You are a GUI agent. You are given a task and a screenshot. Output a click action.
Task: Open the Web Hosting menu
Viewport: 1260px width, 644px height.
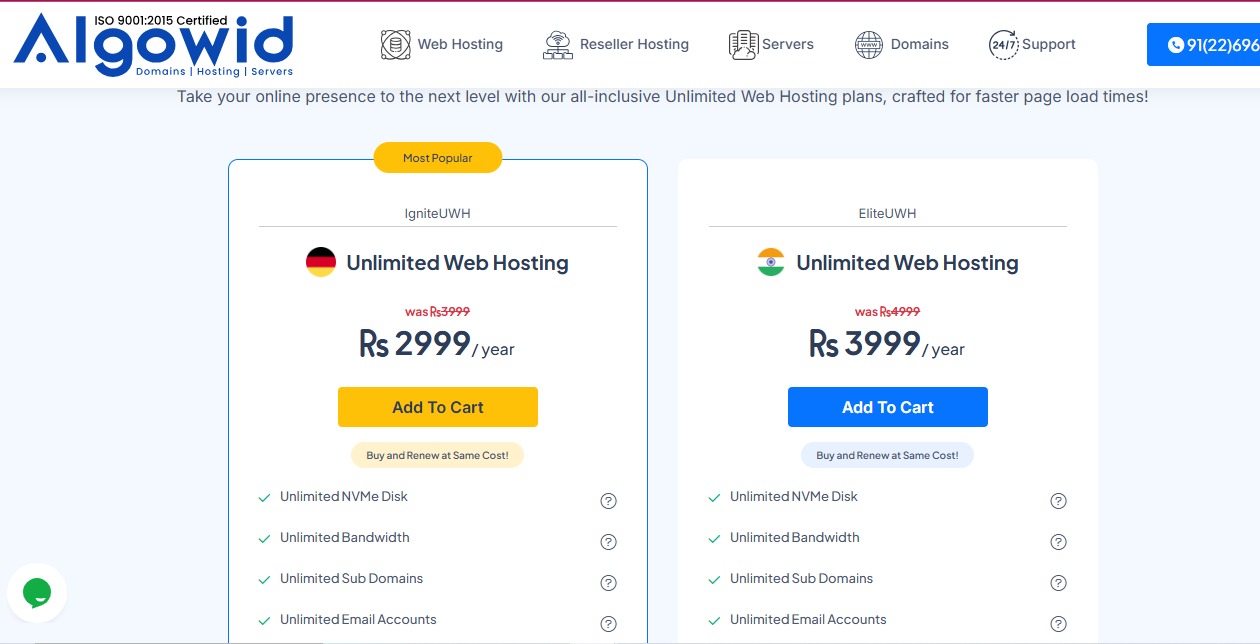tap(460, 45)
